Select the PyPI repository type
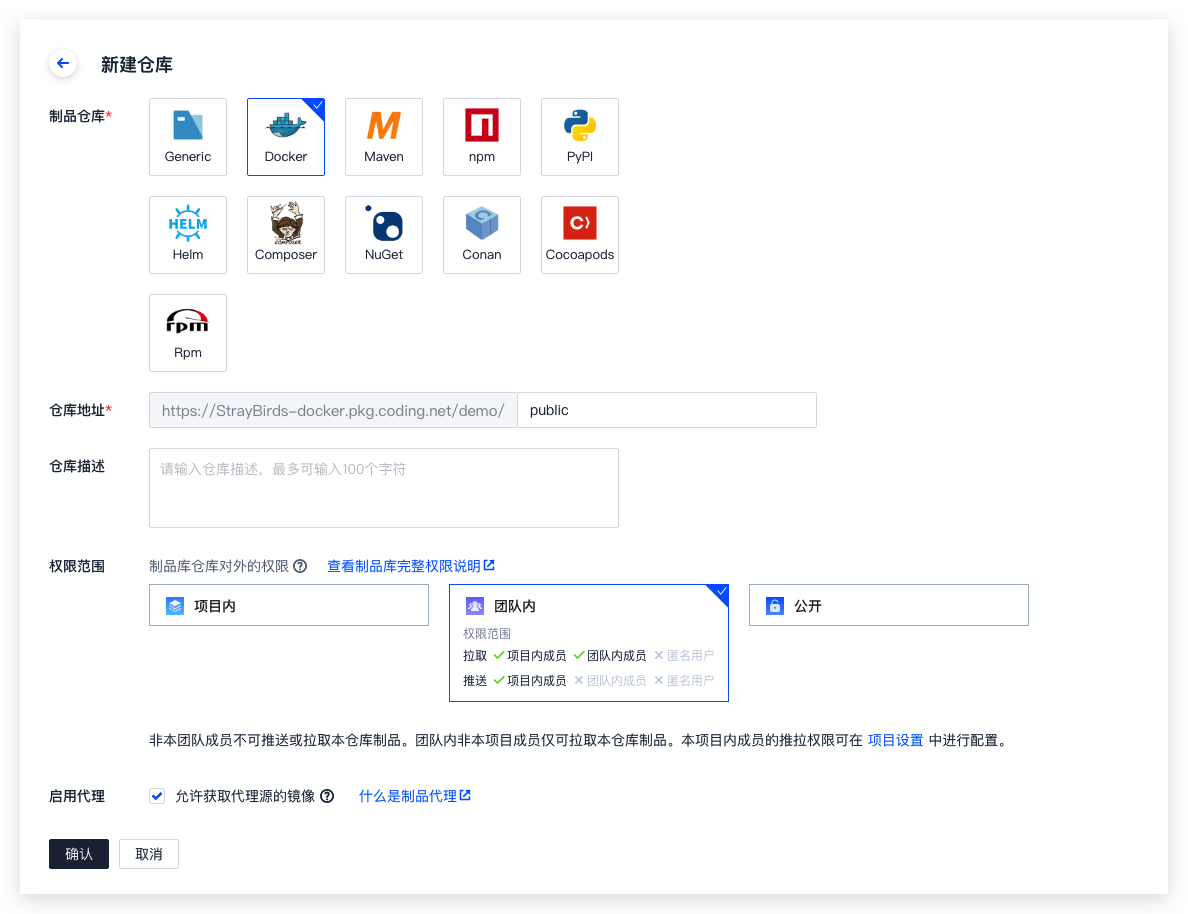This screenshot has height=914, width=1188. (580, 137)
